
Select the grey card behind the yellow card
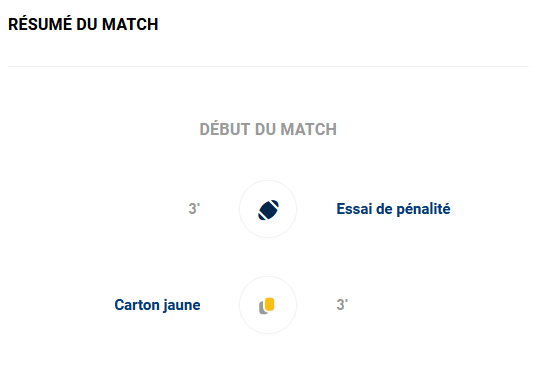(x=262, y=308)
